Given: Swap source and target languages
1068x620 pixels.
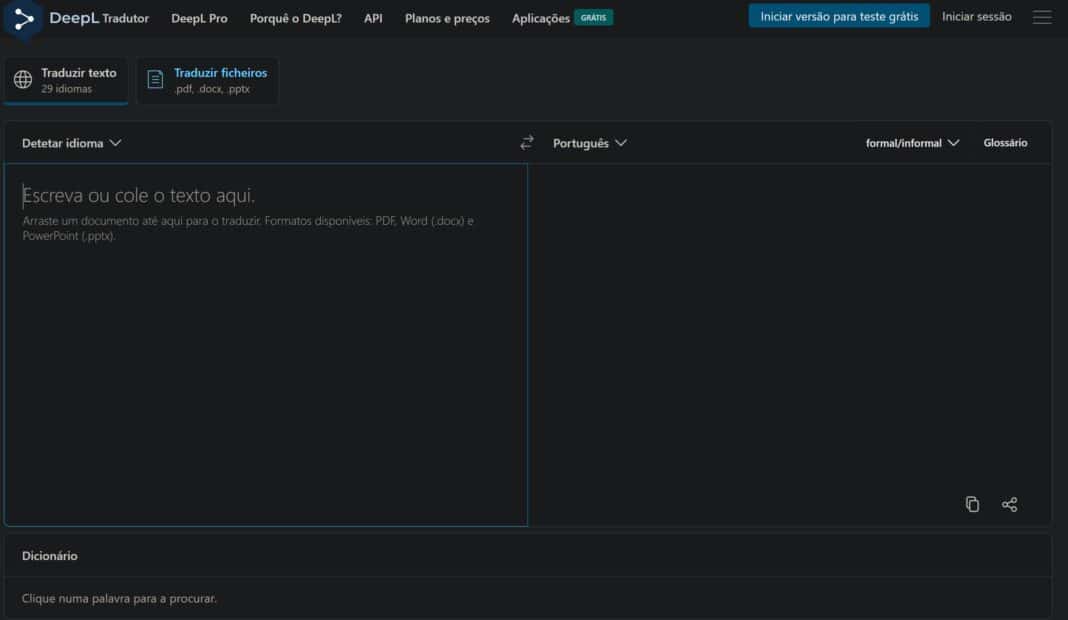Looking at the screenshot, I should click(527, 142).
